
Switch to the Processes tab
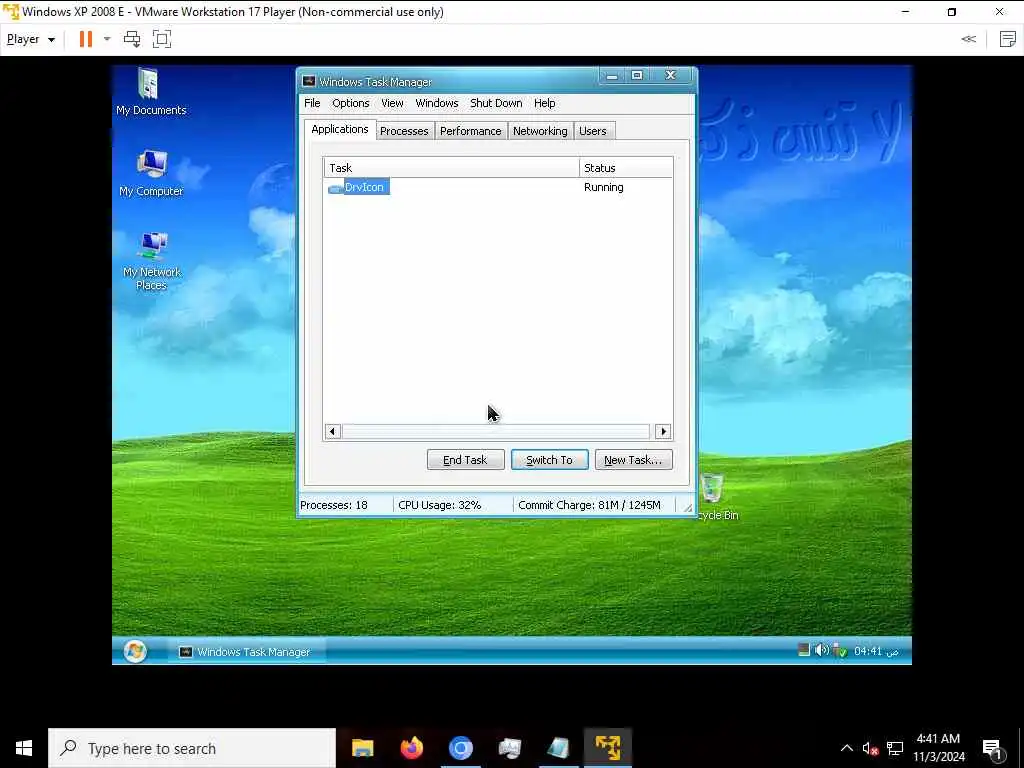pos(404,131)
